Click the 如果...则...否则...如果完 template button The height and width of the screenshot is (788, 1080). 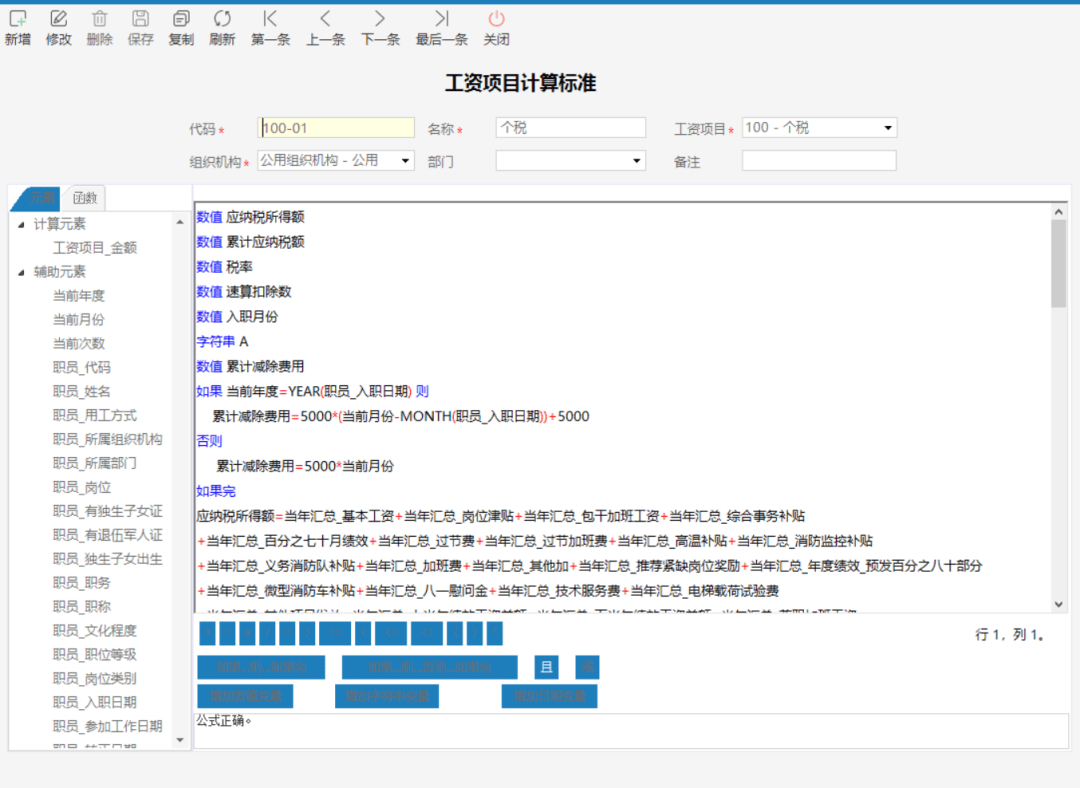[430, 667]
